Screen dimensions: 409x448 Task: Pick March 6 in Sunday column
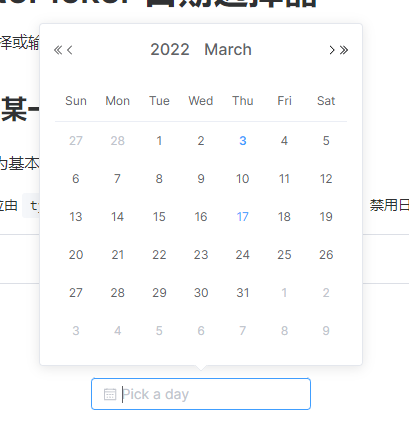coord(76,179)
